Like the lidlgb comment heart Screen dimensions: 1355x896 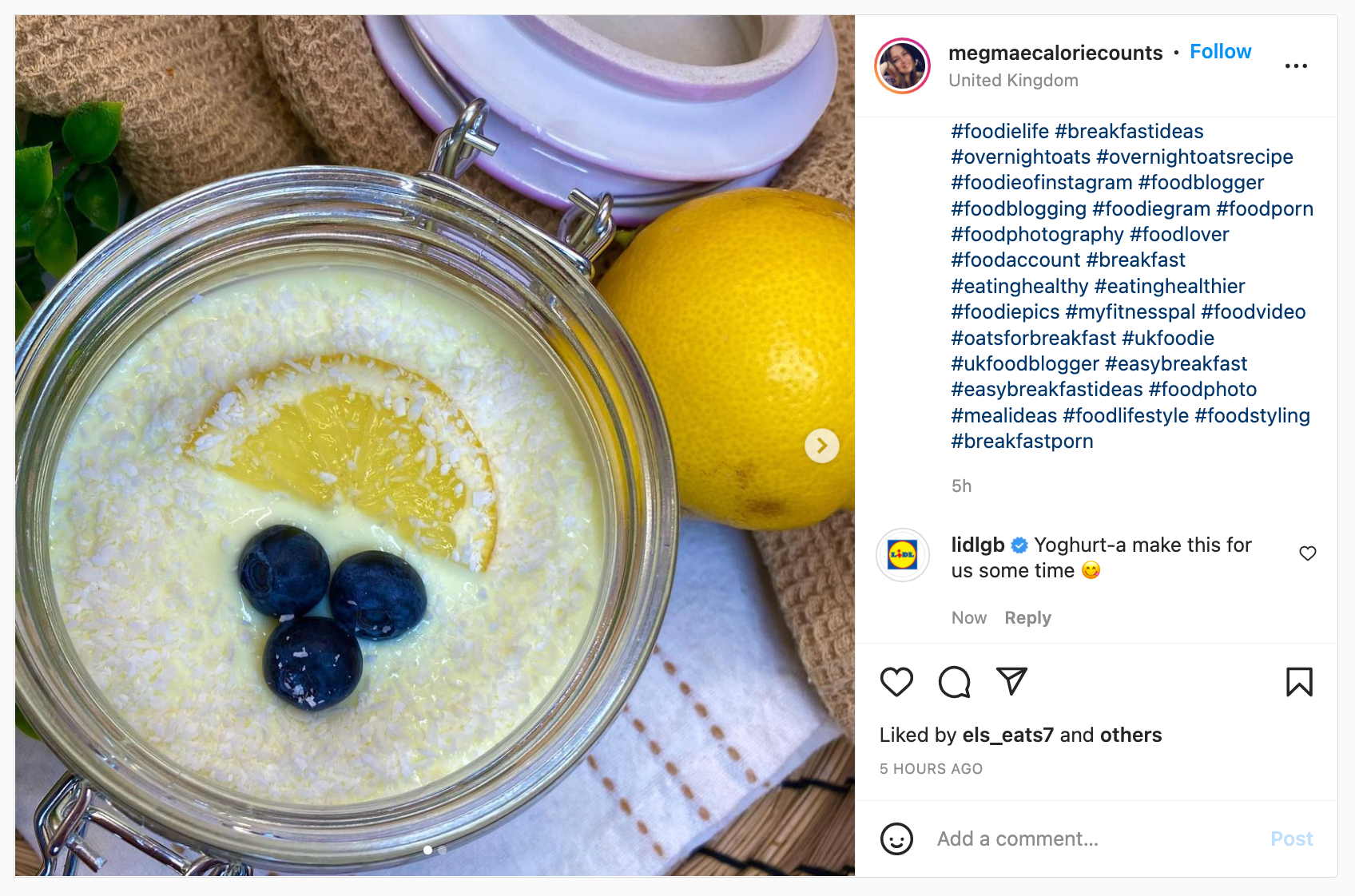(1308, 553)
